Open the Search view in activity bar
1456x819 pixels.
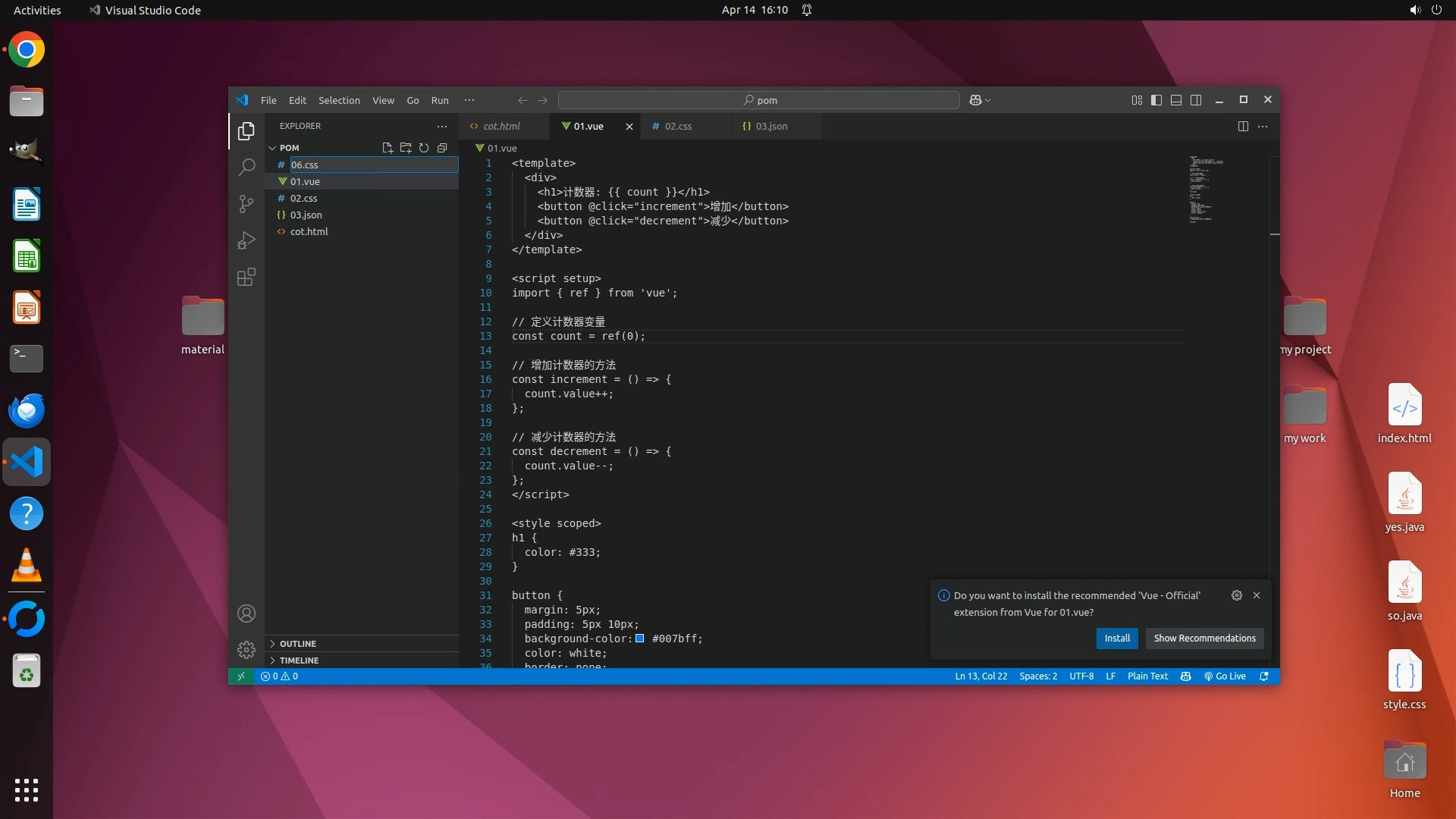coord(246,168)
